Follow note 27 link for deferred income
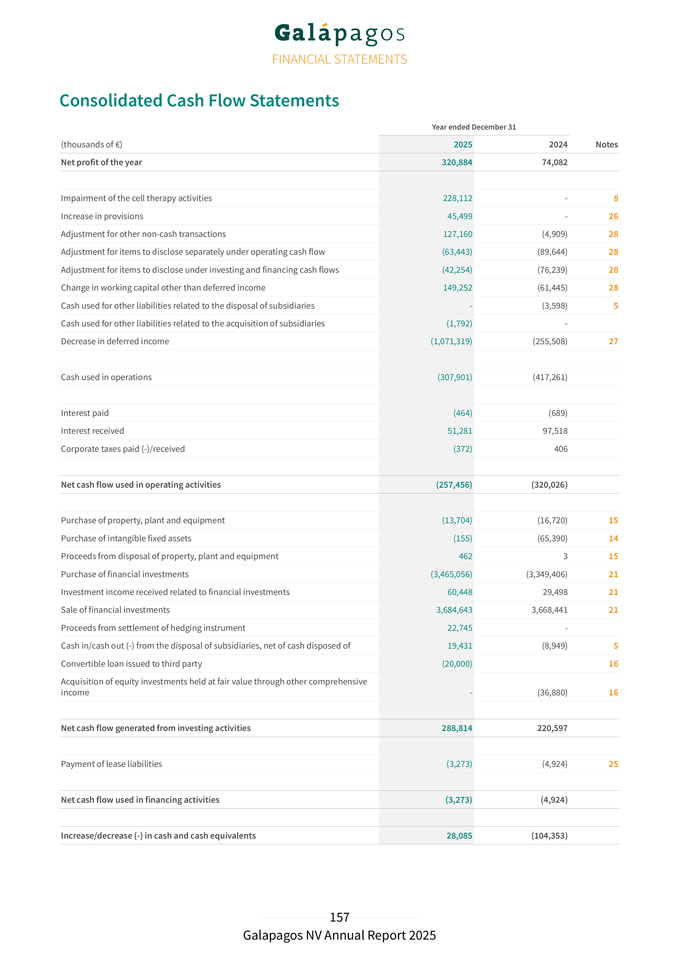679x960 pixels. (612, 341)
